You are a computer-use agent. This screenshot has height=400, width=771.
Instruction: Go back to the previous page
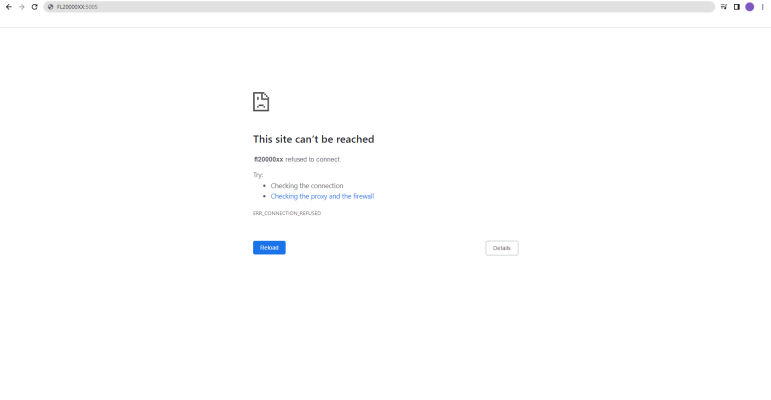coord(8,7)
